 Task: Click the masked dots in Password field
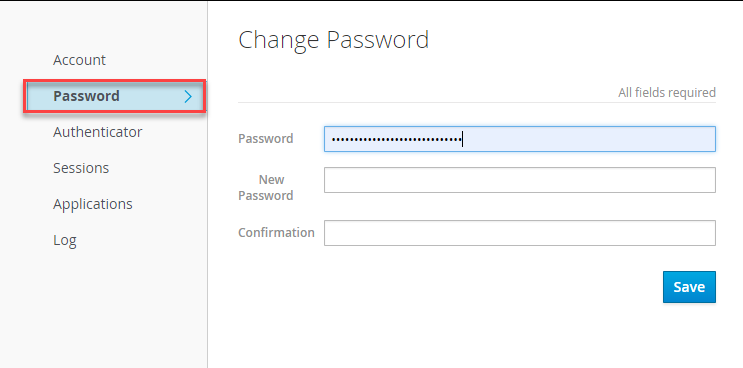pos(396,139)
